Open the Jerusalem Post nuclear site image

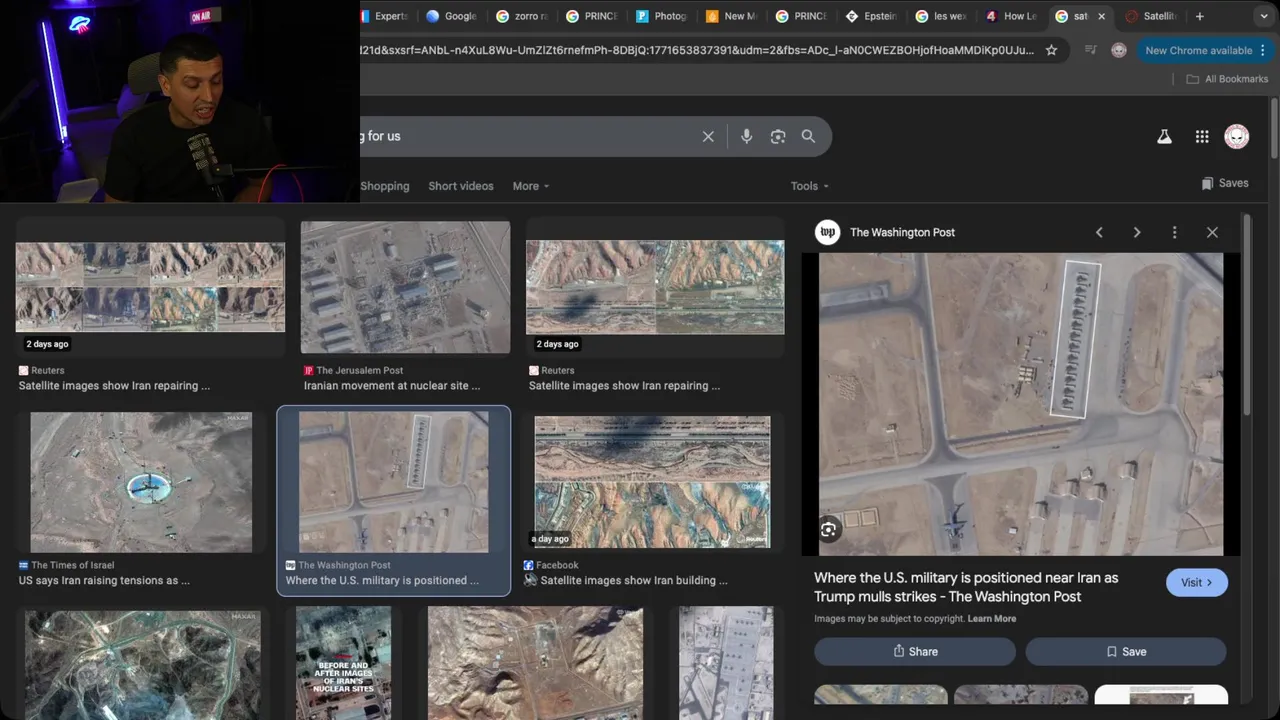(405, 287)
